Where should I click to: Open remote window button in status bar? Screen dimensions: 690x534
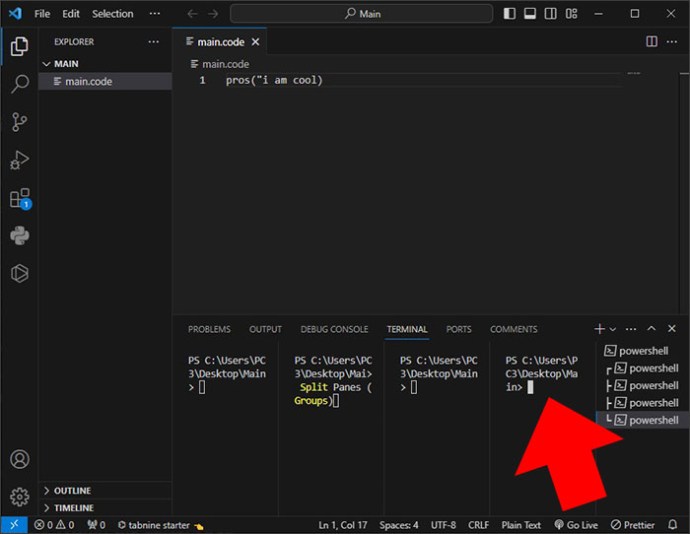(14, 525)
